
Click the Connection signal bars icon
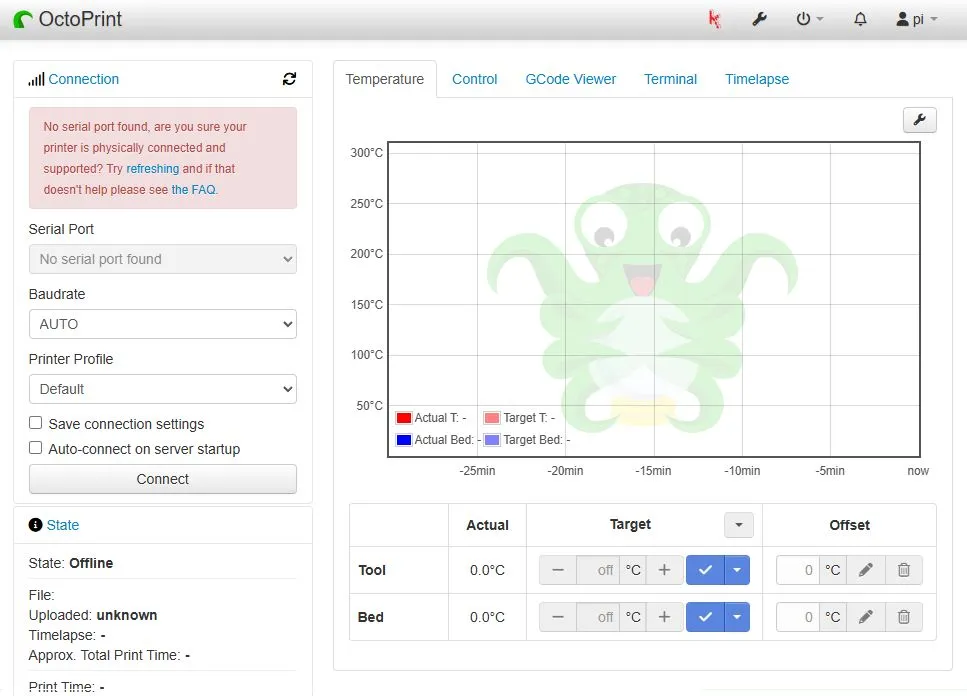coord(36,79)
